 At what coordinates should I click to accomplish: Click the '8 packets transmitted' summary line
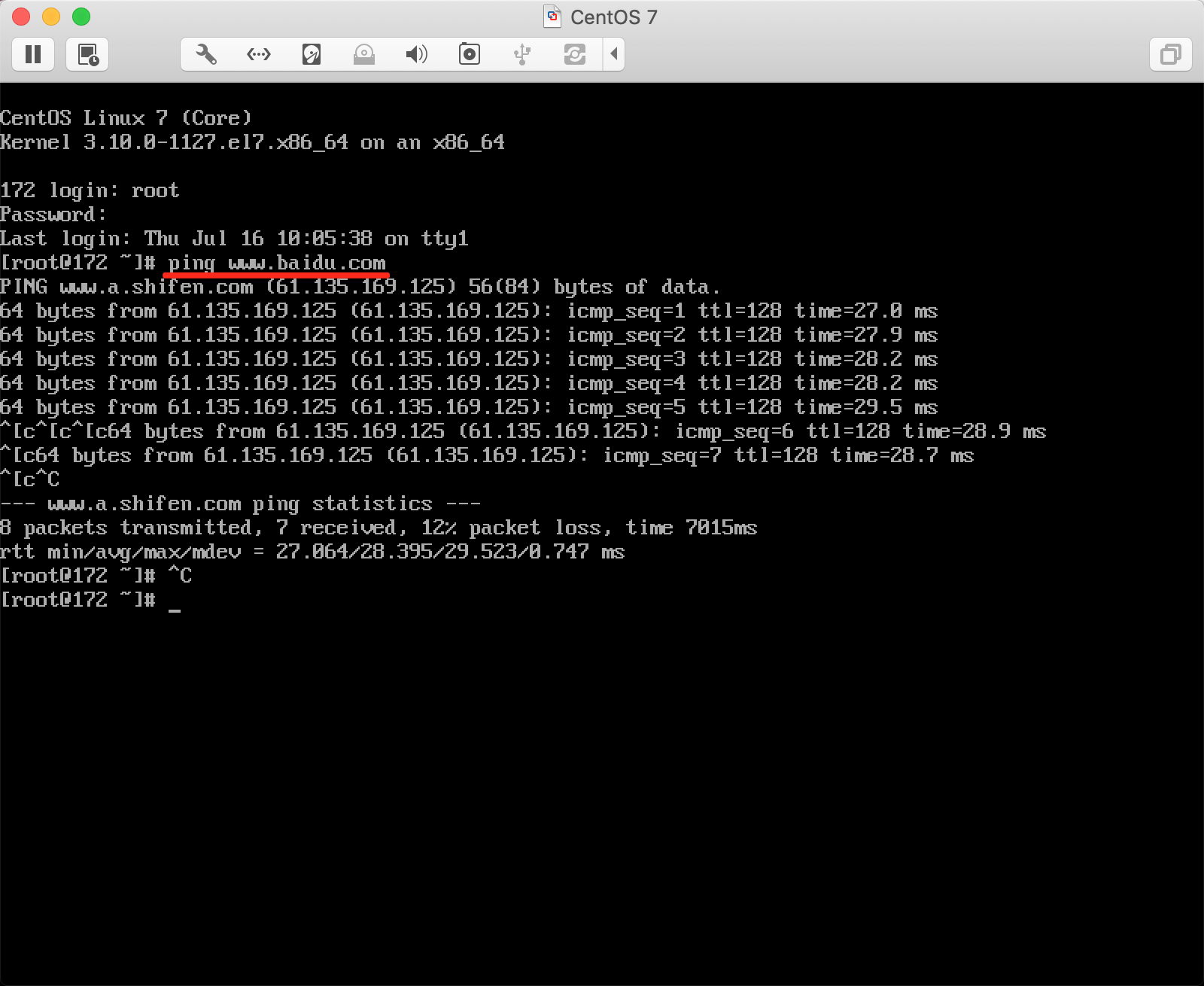coord(379,528)
